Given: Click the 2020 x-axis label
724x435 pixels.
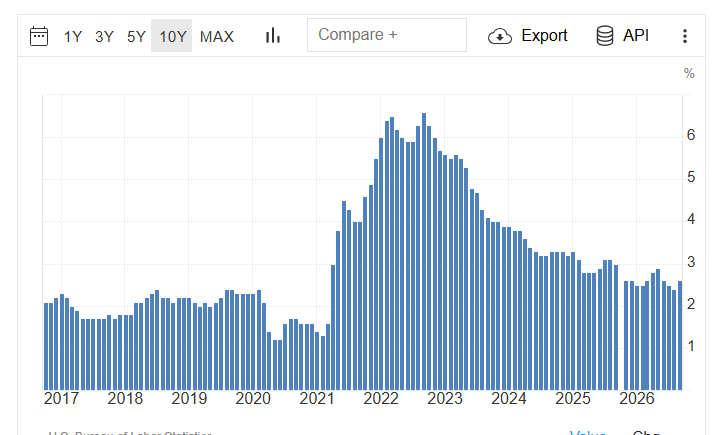Looking at the screenshot, I should 253,399.
